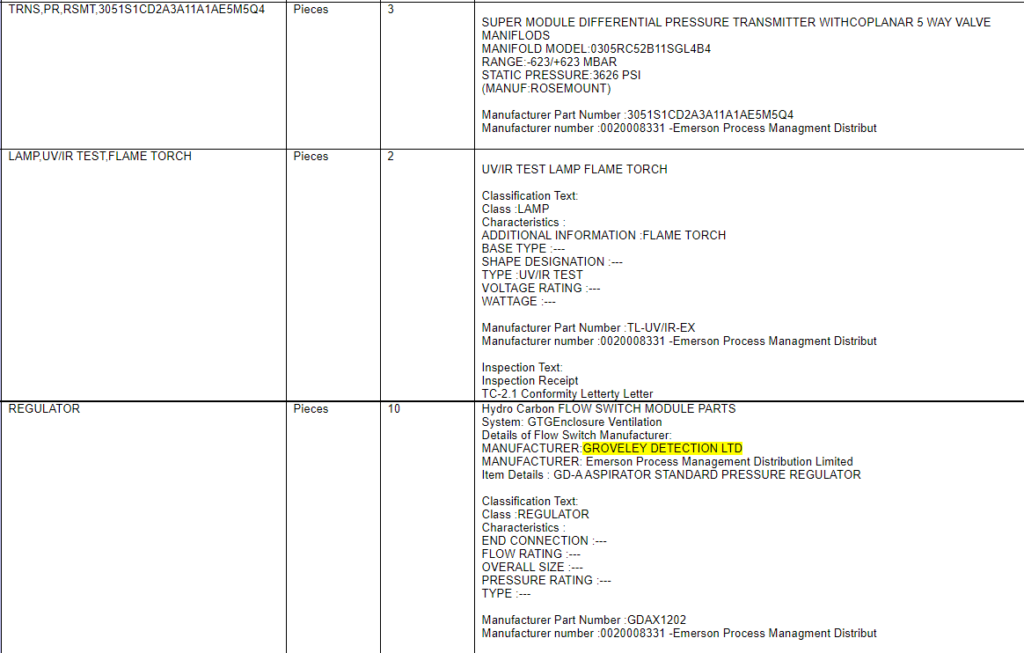
Task: Click the highlighted GROVELEY DETECTION LTD text
Action: [662, 449]
